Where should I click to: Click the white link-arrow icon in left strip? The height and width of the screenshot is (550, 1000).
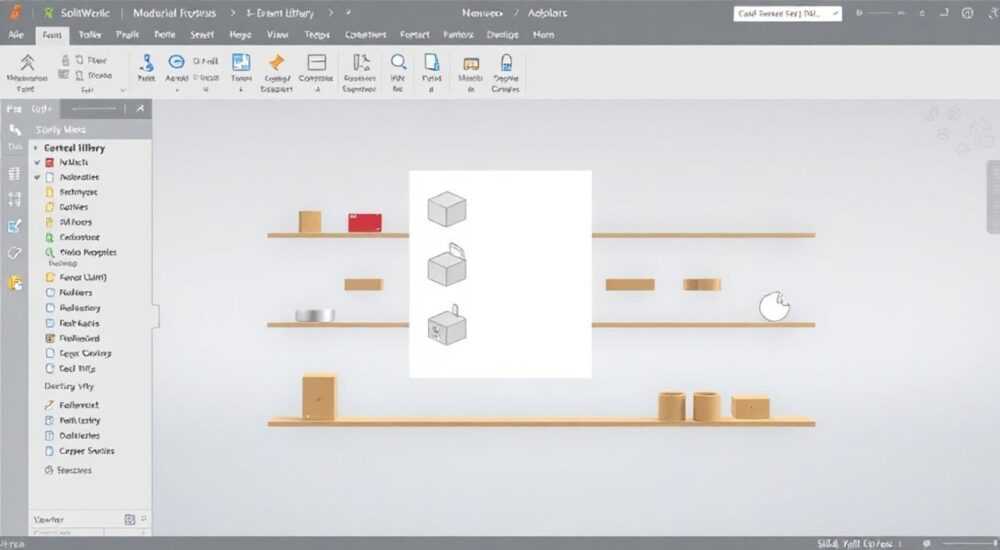pyautogui.click(x=15, y=130)
